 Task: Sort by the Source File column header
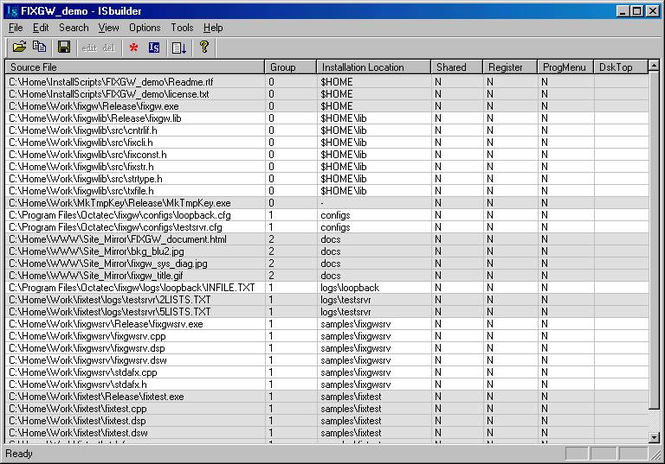pos(134,67)
